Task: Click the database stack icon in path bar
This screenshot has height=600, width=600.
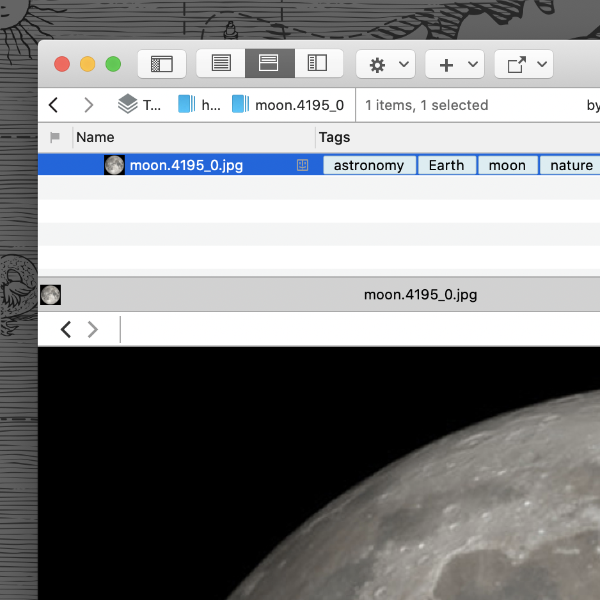Action: (127, 104)
